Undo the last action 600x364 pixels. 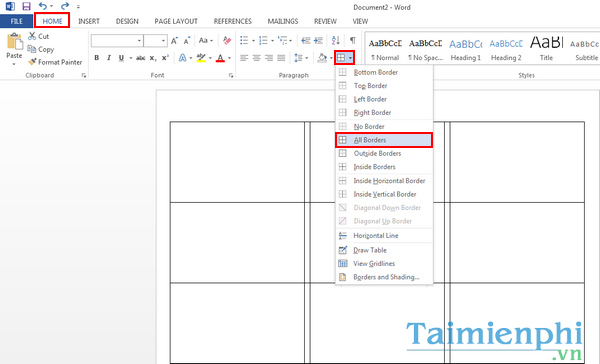(x=42, y=6)
